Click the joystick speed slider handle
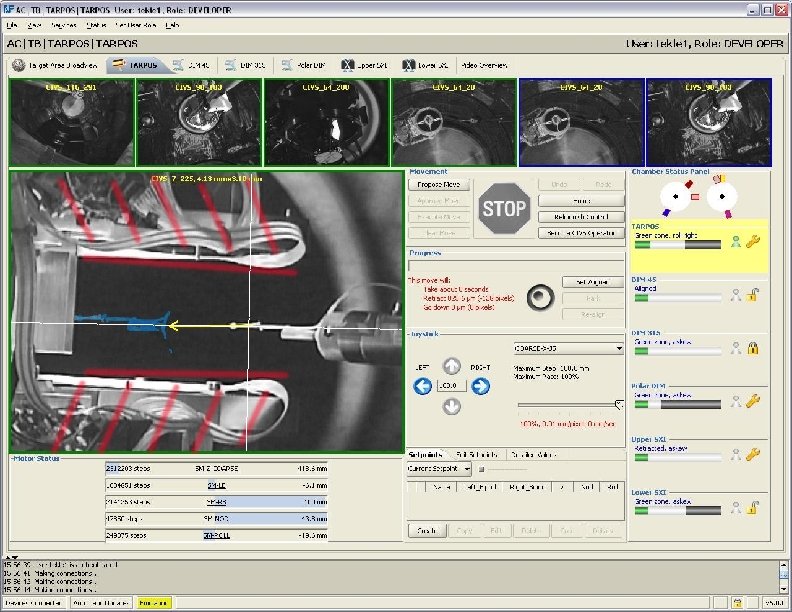This screenshot has width=792, height=612. click(619, 404)
